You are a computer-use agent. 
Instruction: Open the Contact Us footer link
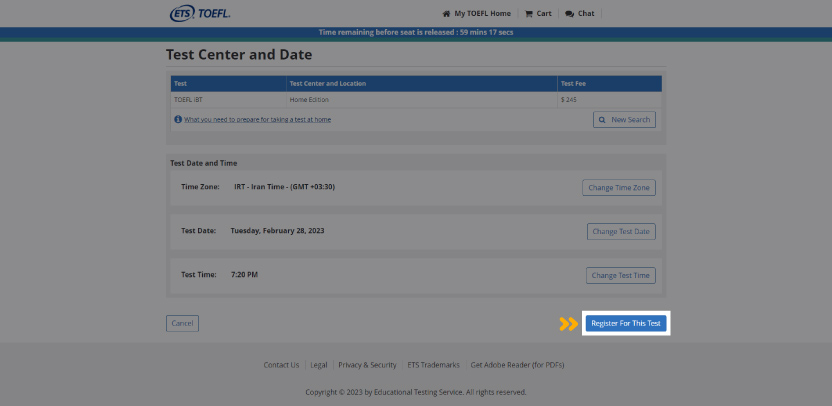(281, 365)
